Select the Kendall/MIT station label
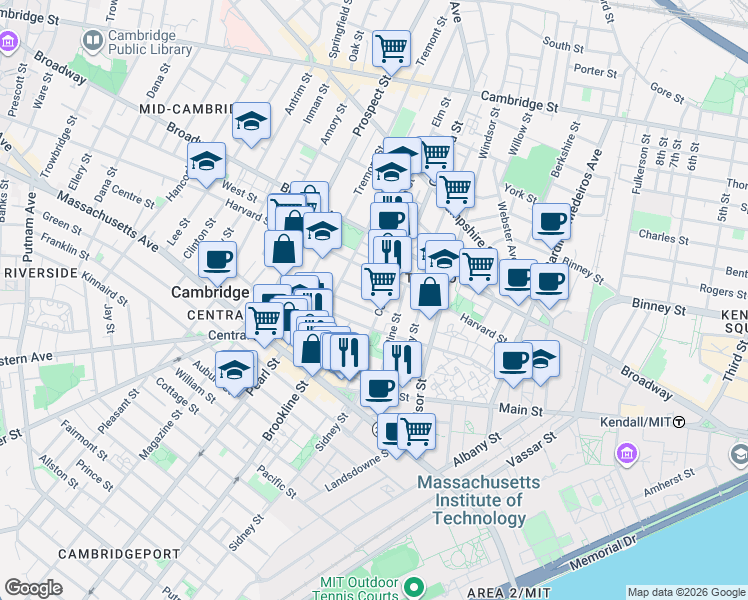The image size is (748, 600). 635,422
